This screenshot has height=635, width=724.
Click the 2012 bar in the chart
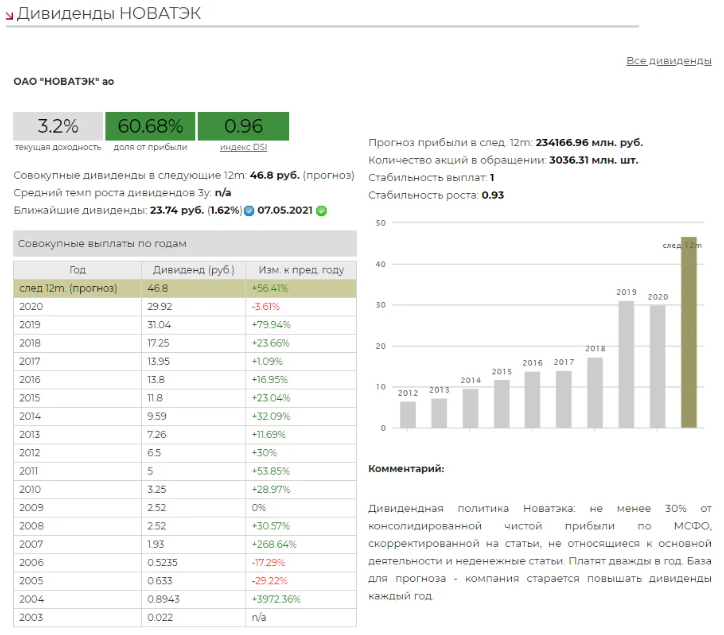(x=408, y=414)
